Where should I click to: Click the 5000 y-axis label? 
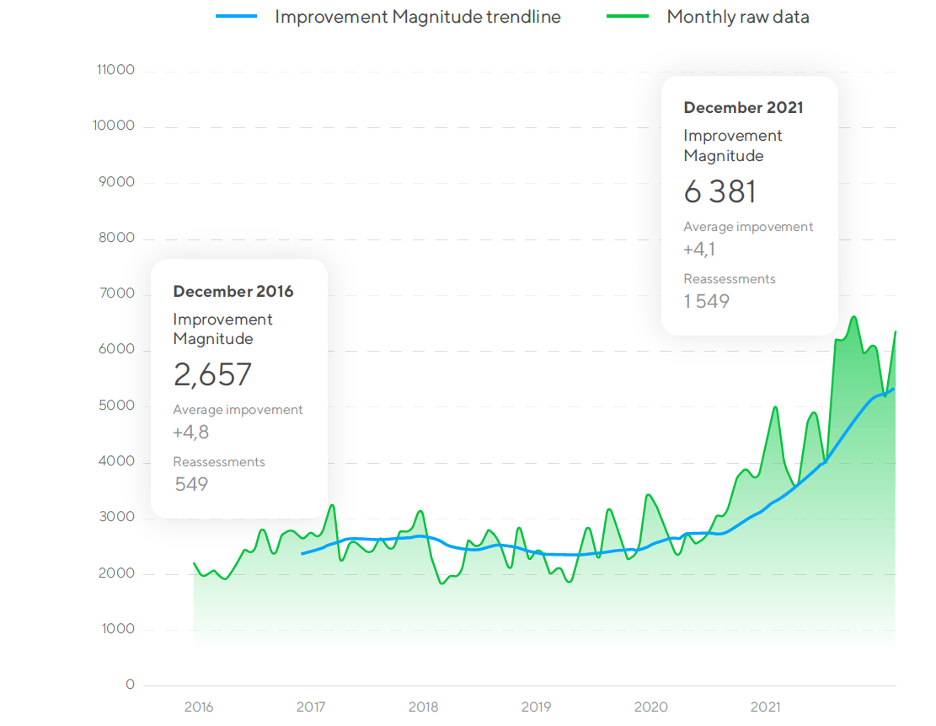pos(116,405)
